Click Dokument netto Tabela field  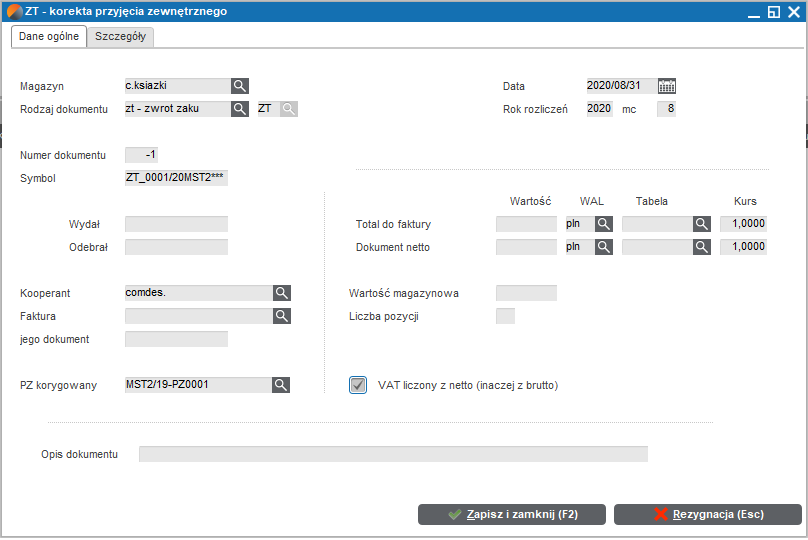point(657,247)
